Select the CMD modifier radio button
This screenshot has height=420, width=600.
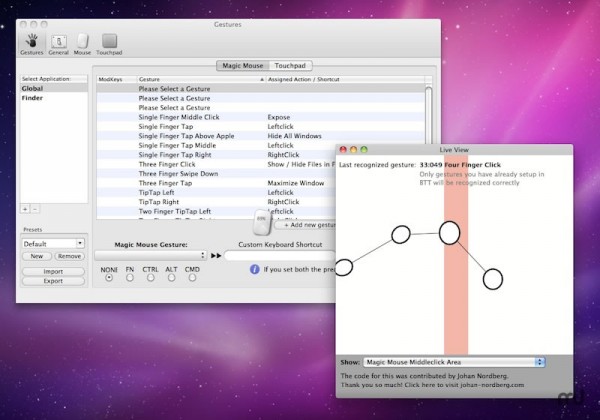pos(192,278)
